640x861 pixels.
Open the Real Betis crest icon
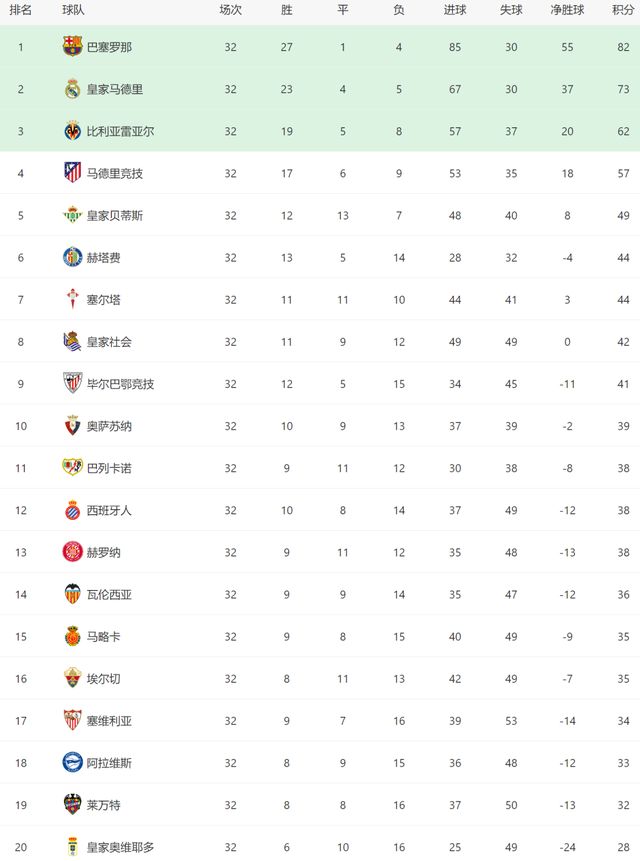pos(72,215)
